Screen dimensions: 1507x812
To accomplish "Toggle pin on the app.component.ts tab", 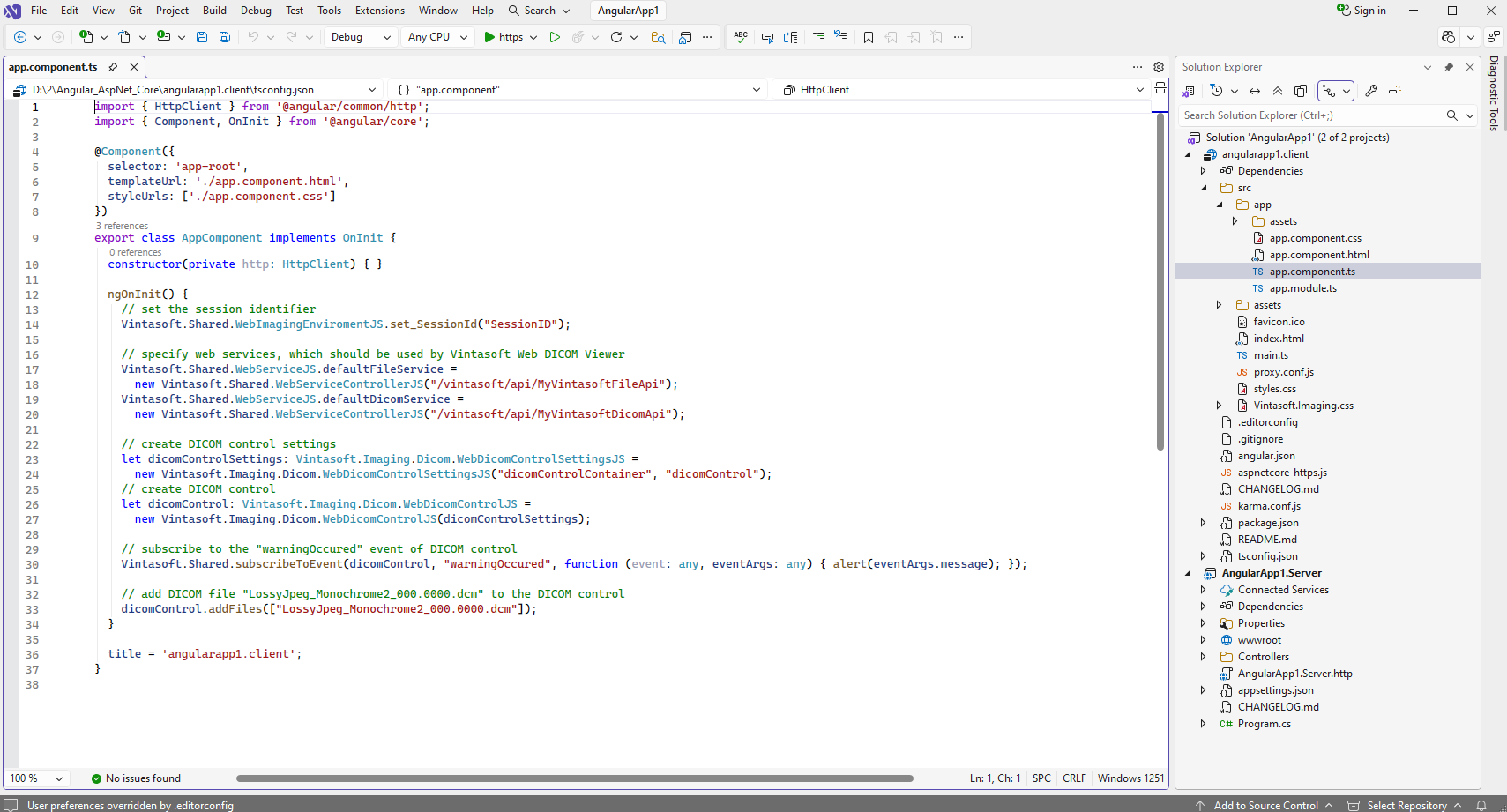I will 113,67.
